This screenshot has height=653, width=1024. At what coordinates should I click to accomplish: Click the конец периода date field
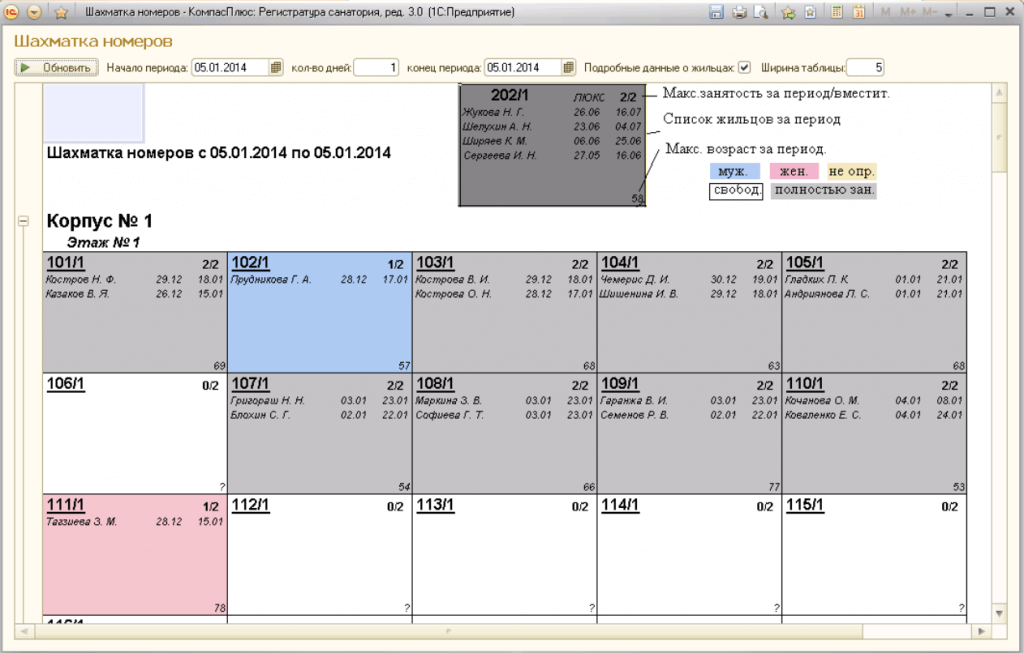coord(523,67)
